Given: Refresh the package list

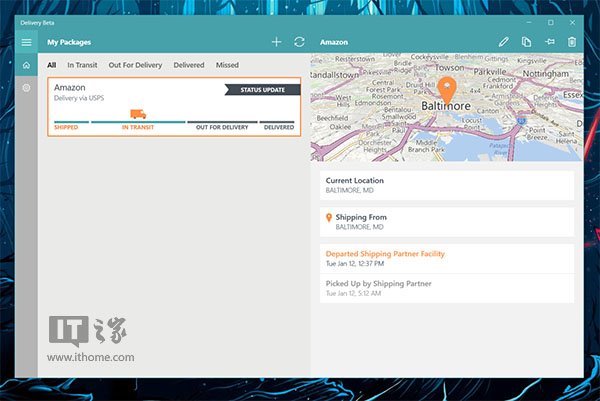Looking at the screenshot, I should tap(299, 42).
